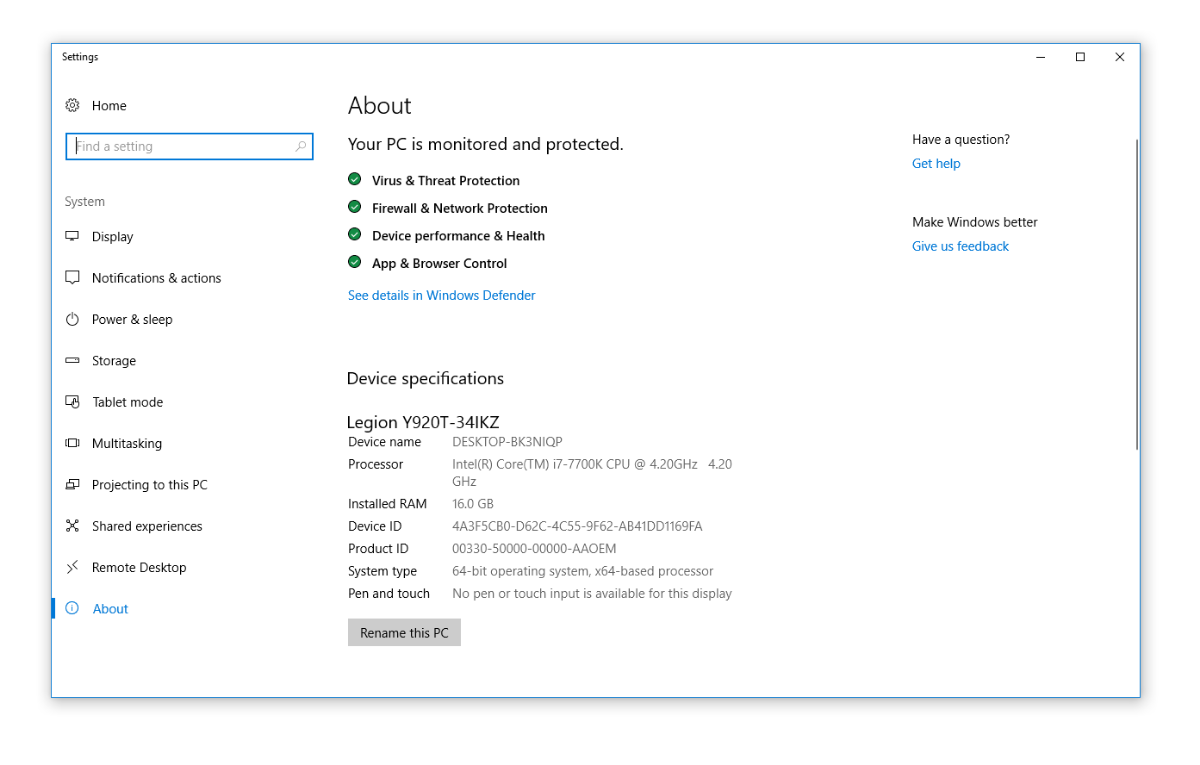
Task: Click the Multitasking icon
Action: (x=72, y=443)
